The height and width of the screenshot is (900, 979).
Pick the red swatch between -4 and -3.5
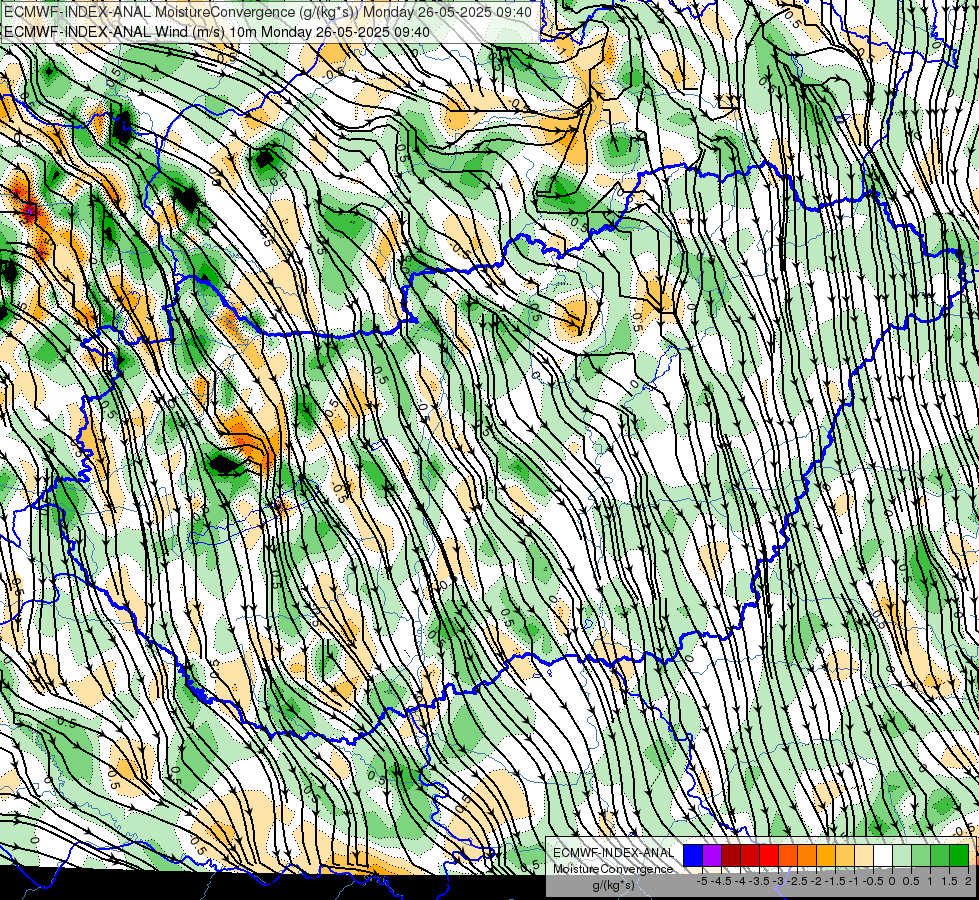coord(750,855)
